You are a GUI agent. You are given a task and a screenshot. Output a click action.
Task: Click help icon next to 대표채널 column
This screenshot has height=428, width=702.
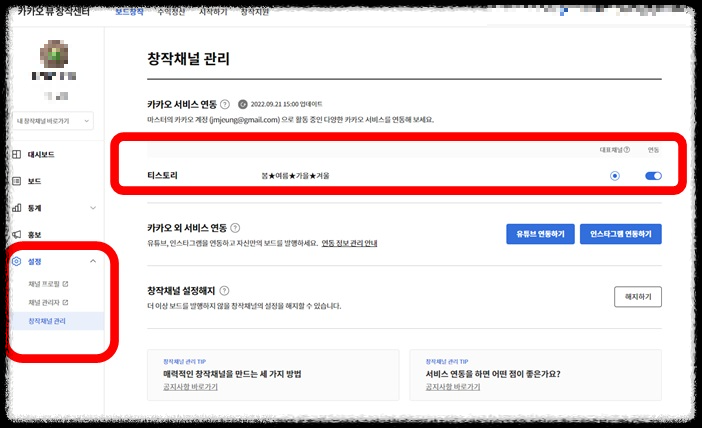coord(627,150)
